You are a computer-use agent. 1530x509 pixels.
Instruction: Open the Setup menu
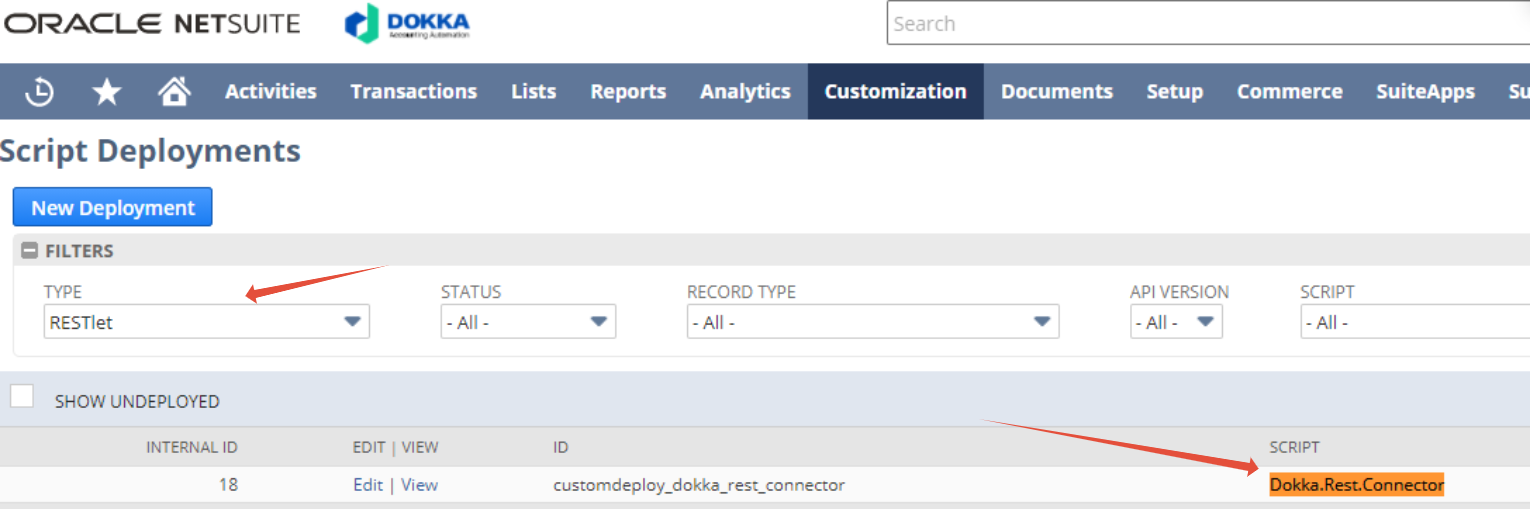1175,91
